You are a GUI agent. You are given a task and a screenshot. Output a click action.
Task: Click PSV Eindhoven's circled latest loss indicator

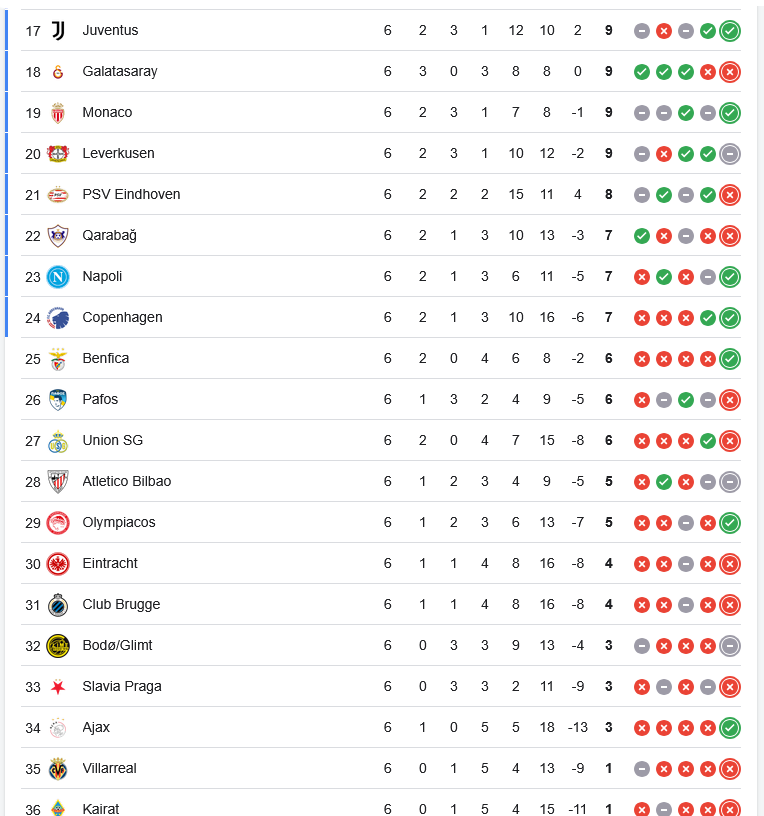click(x=730, y=195)
